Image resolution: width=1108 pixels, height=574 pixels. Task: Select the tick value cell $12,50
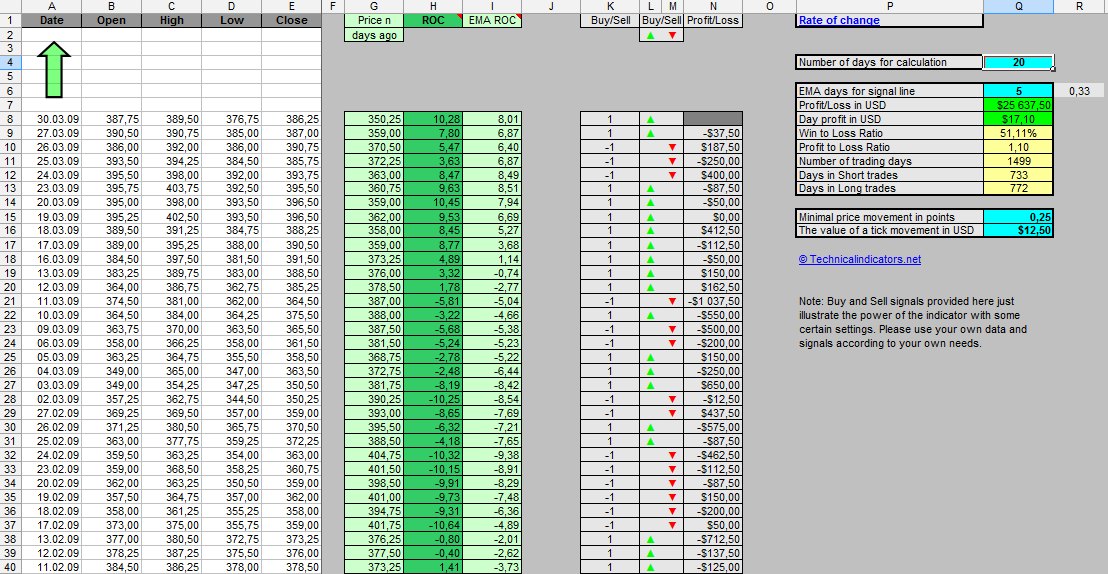pyautogui.click(x=1018, y=230)
